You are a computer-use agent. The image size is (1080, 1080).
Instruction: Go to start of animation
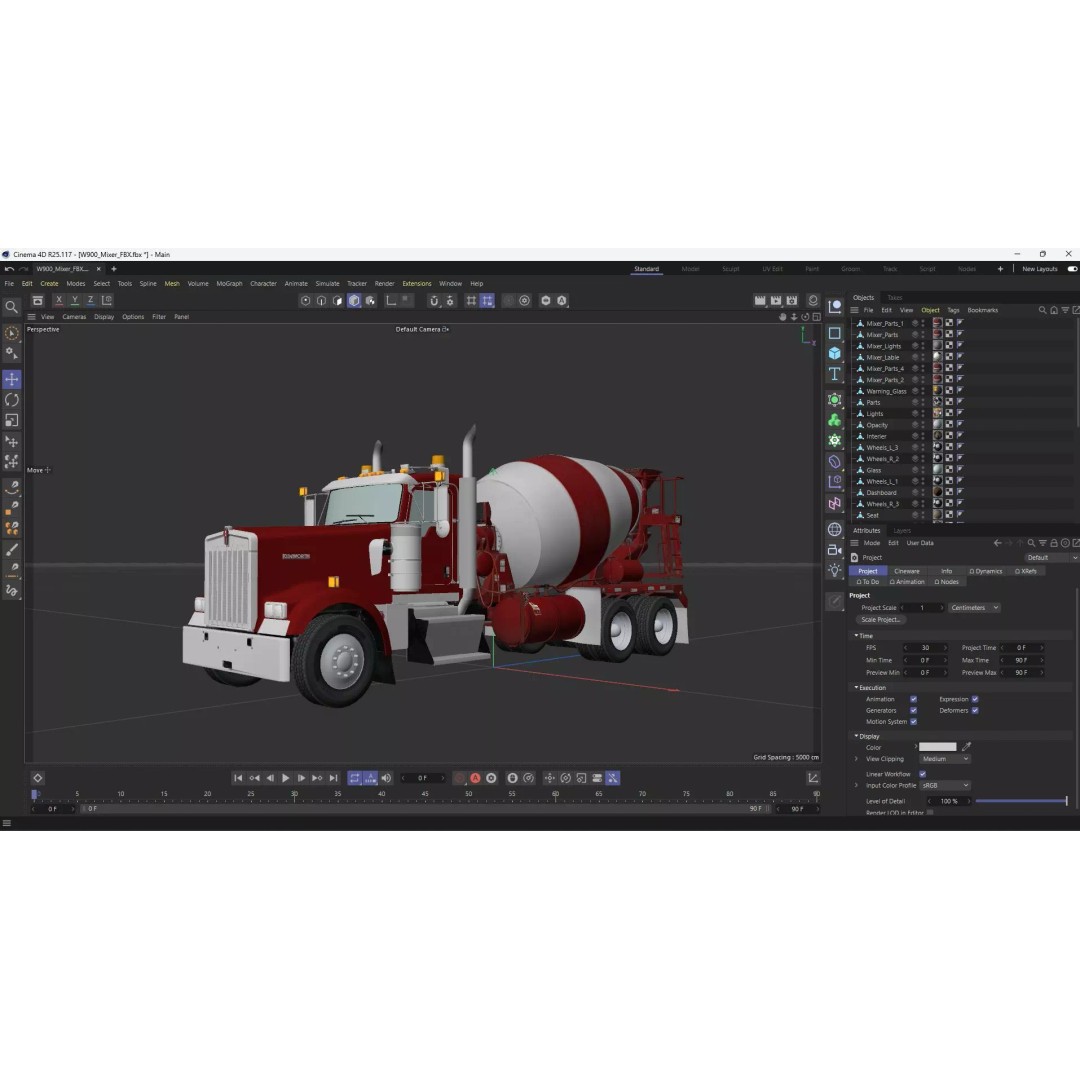[x=238, y=778]
